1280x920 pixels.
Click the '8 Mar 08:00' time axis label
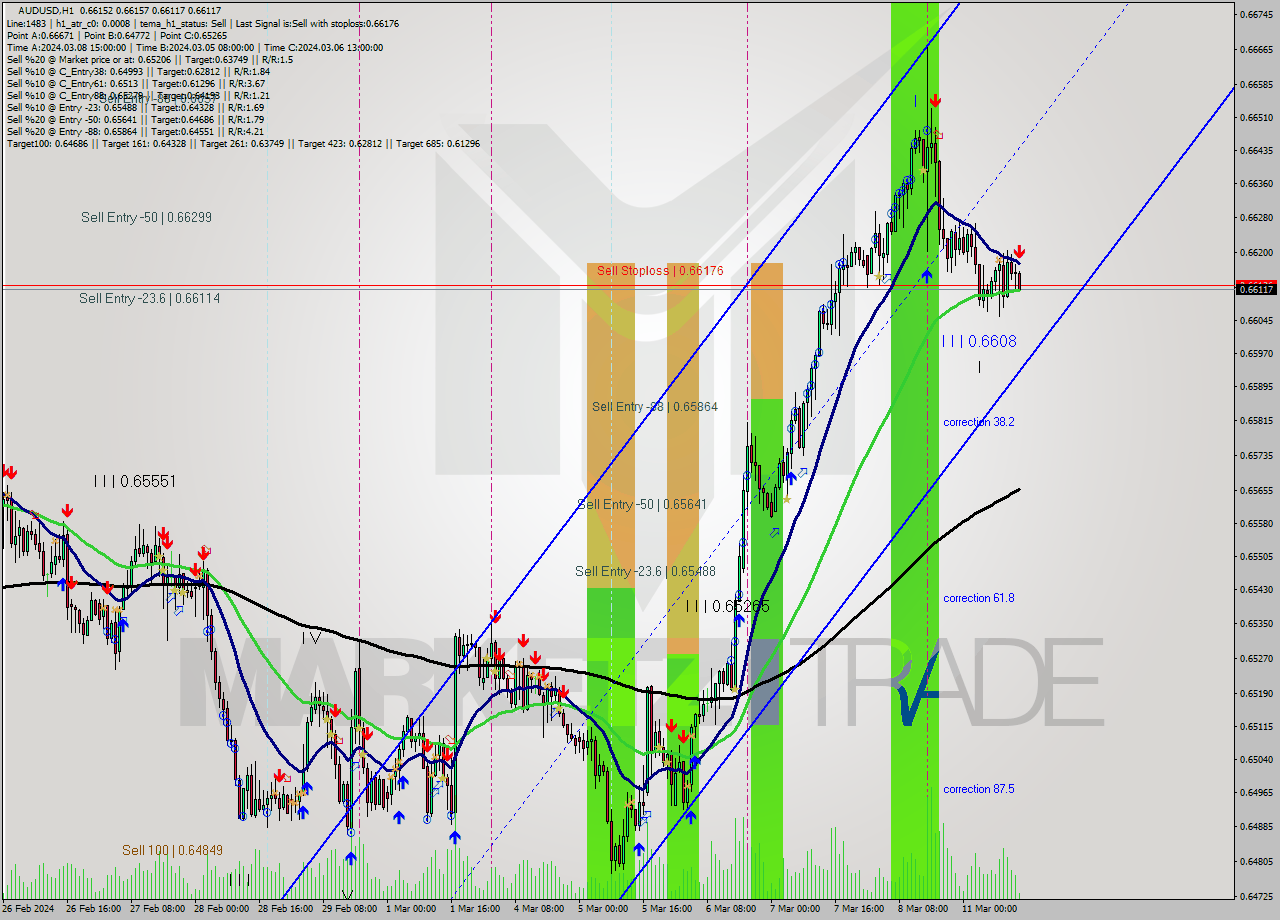point(922,909)
